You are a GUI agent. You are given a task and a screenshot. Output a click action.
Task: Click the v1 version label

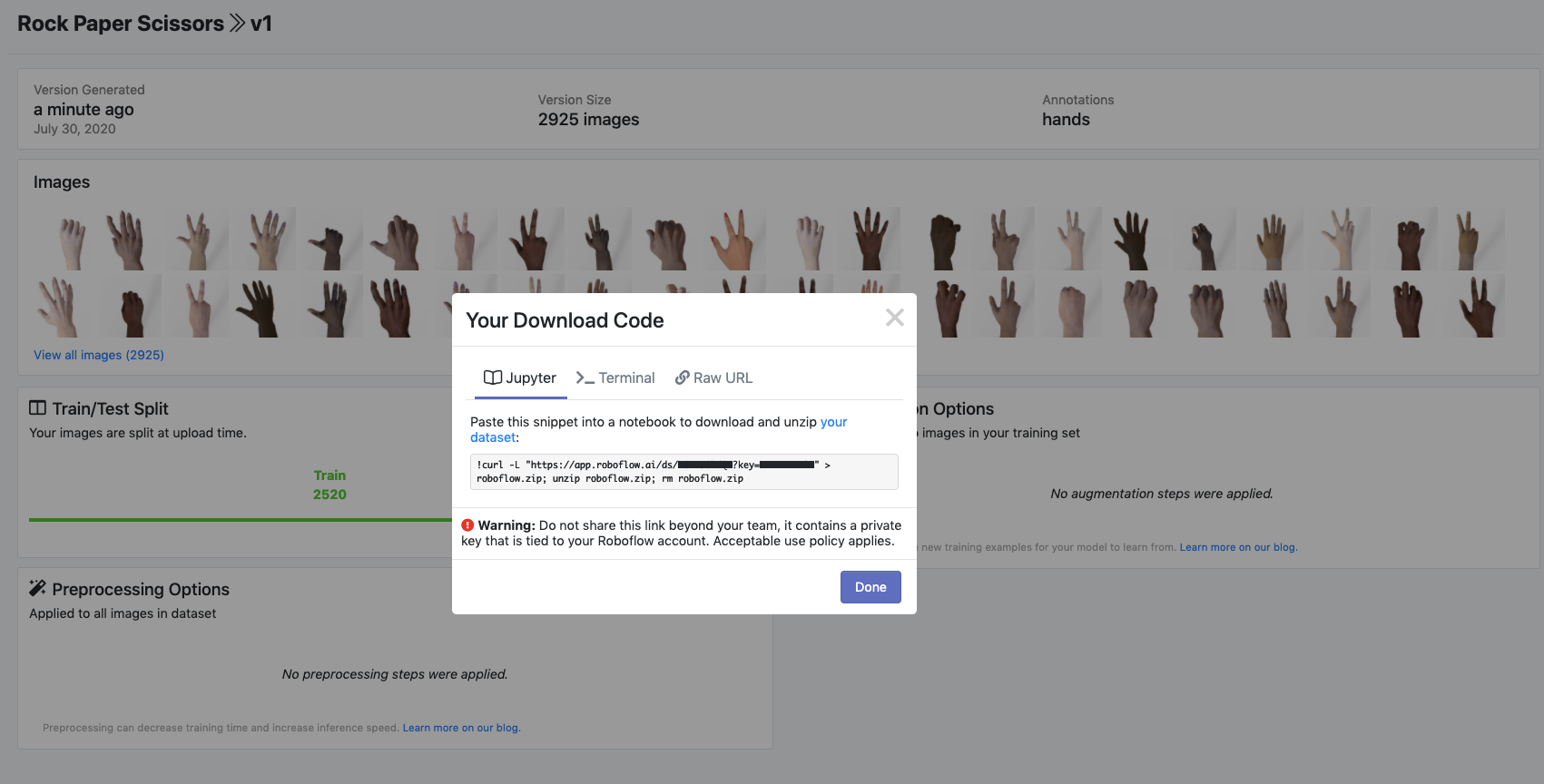[261, 24]
